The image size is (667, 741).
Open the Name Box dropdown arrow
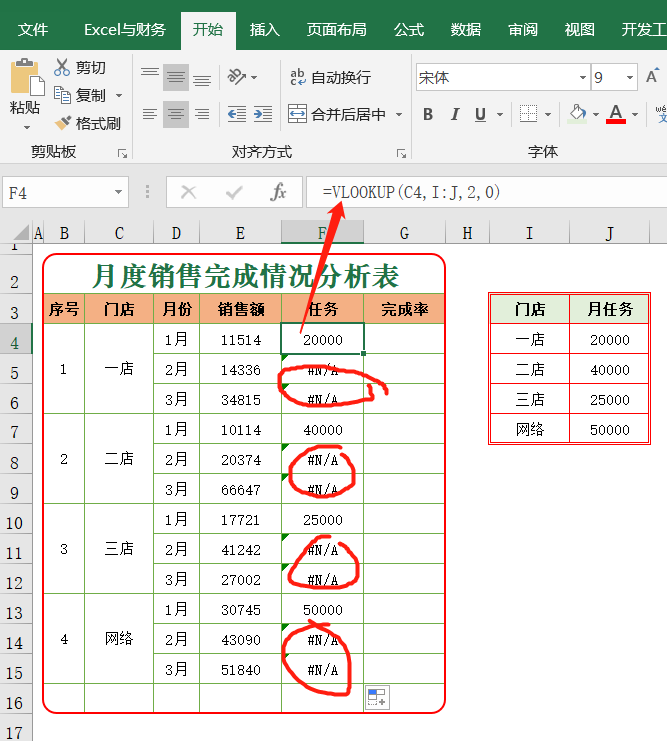tap(118, 192)
